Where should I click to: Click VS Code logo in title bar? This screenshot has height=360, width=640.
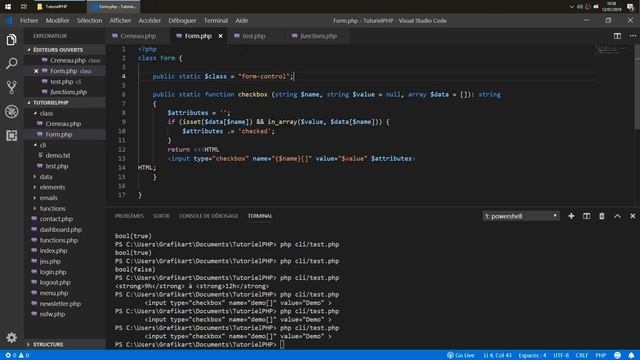point(9,20)
